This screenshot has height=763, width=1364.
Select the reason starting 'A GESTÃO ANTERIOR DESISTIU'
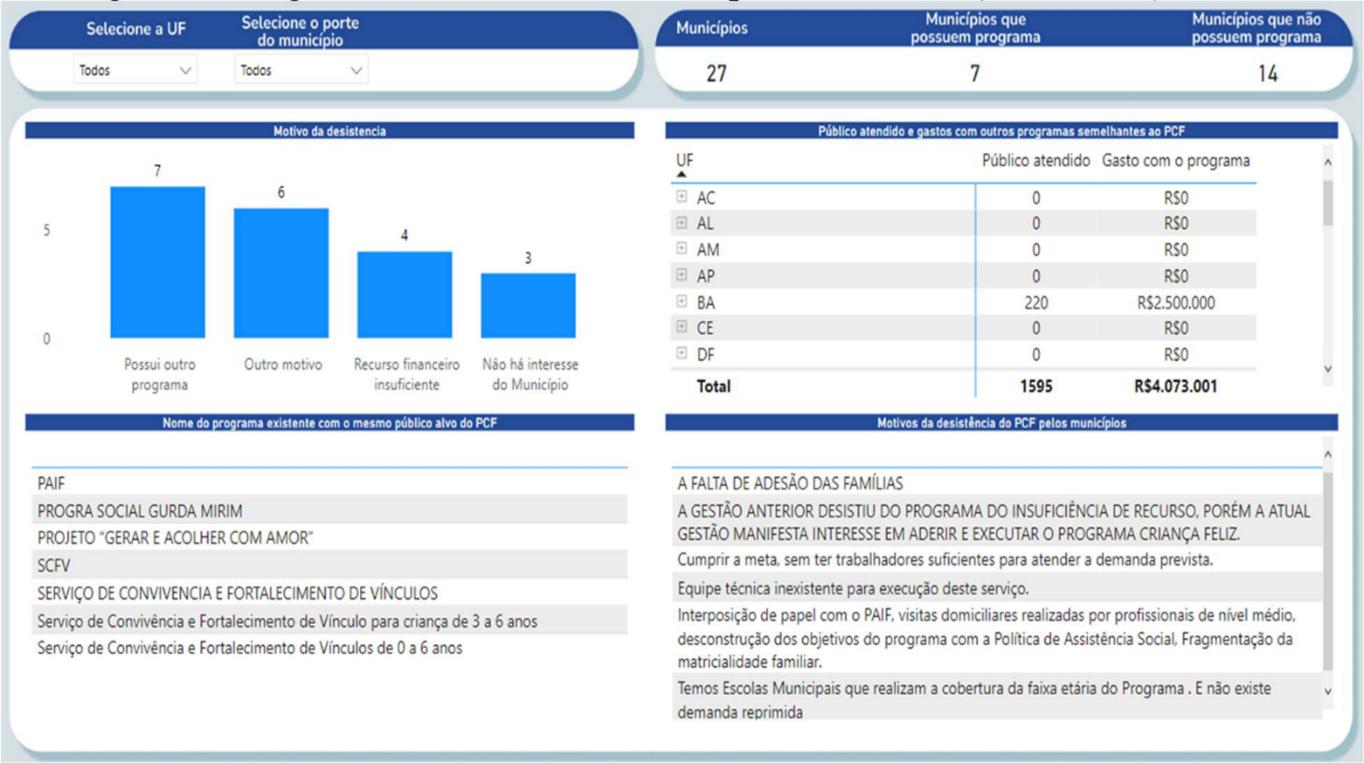click(x=995, y=522)
